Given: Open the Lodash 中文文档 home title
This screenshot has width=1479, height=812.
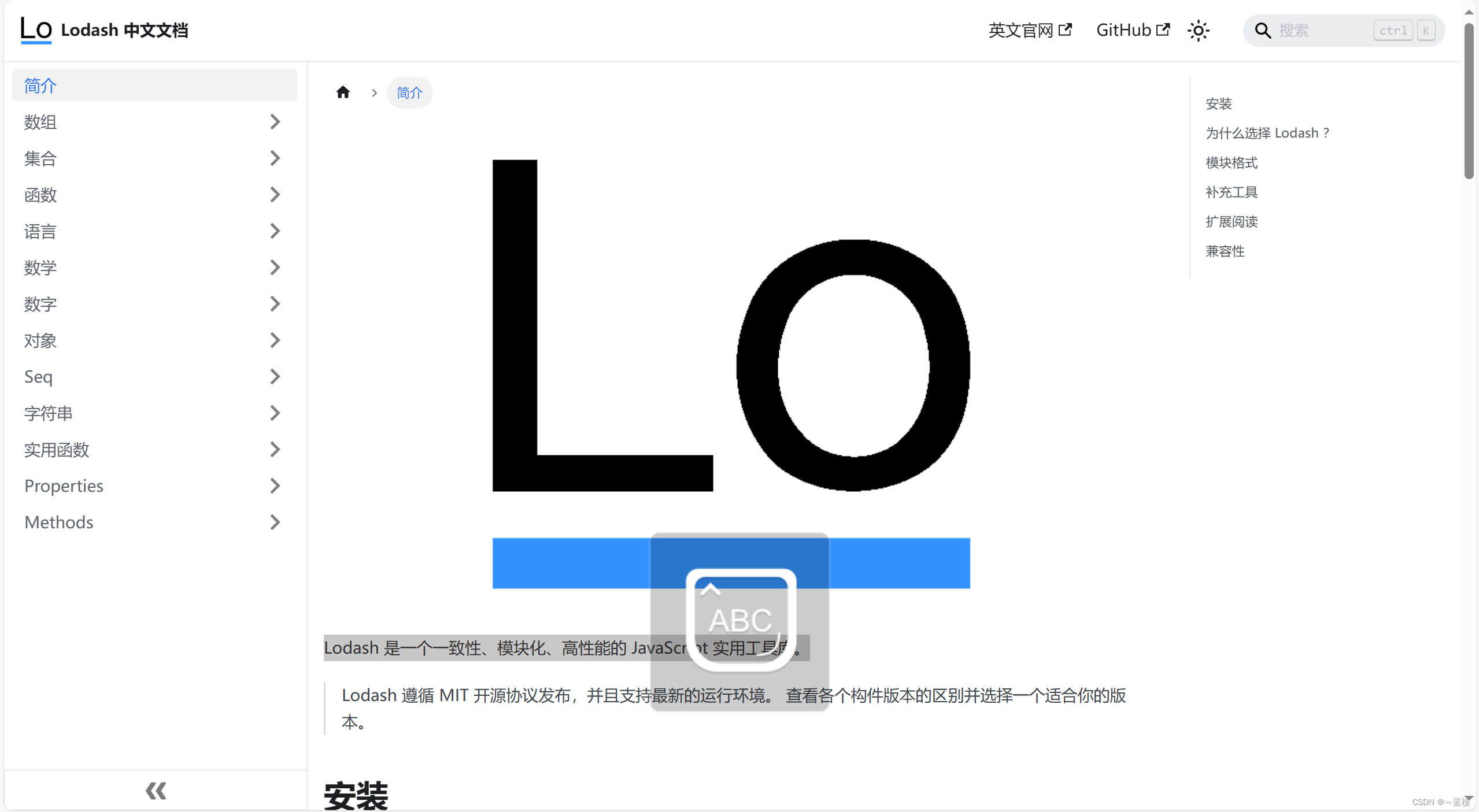Looking at the screenshot, I should coord(124,30).
